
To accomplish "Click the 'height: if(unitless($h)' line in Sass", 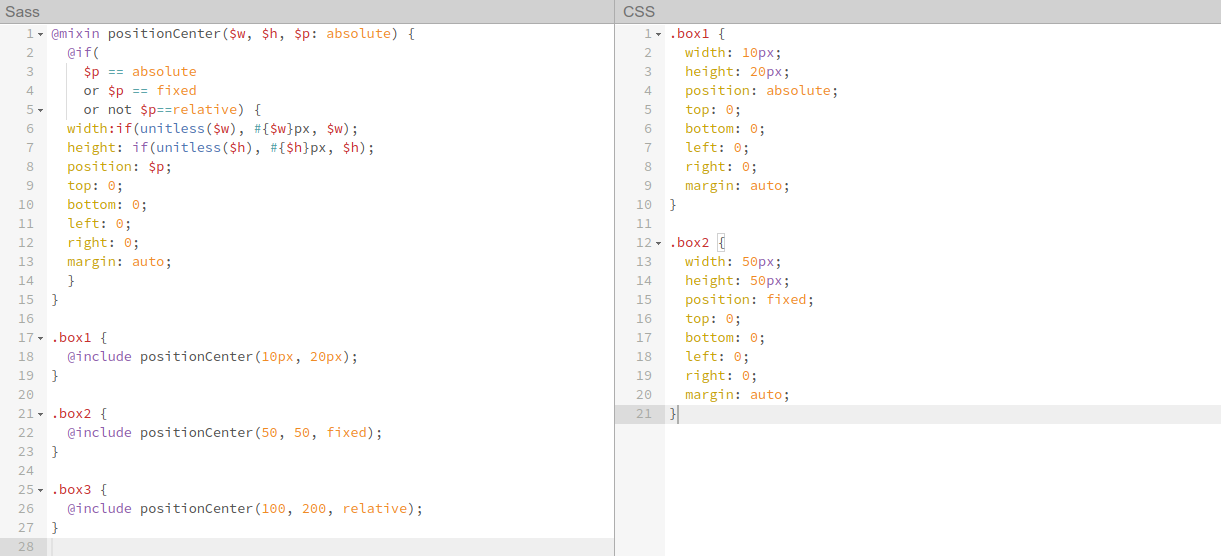I will tap(221, 147).
